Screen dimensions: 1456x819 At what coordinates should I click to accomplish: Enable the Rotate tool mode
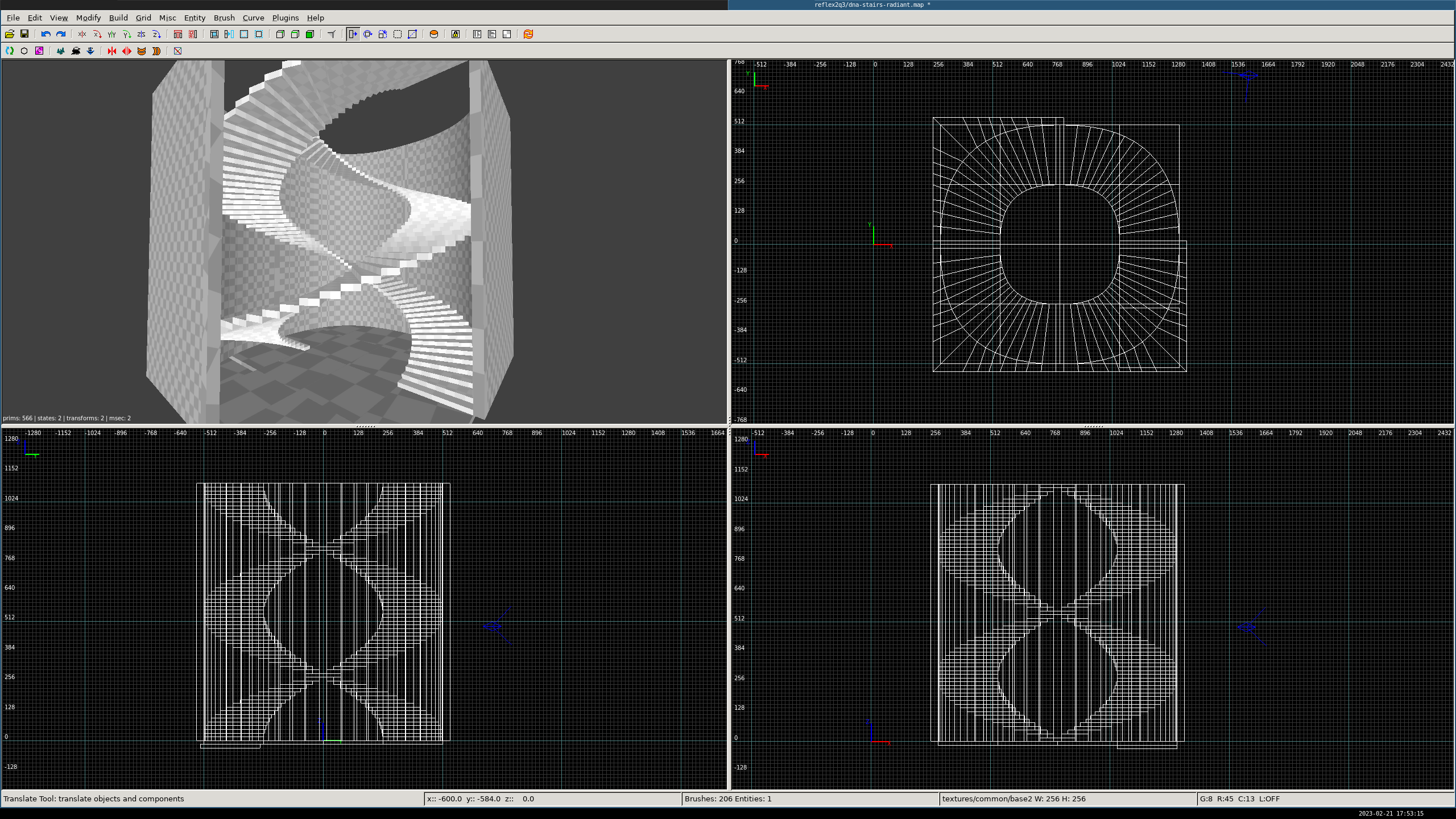click(x=368, y=34)
